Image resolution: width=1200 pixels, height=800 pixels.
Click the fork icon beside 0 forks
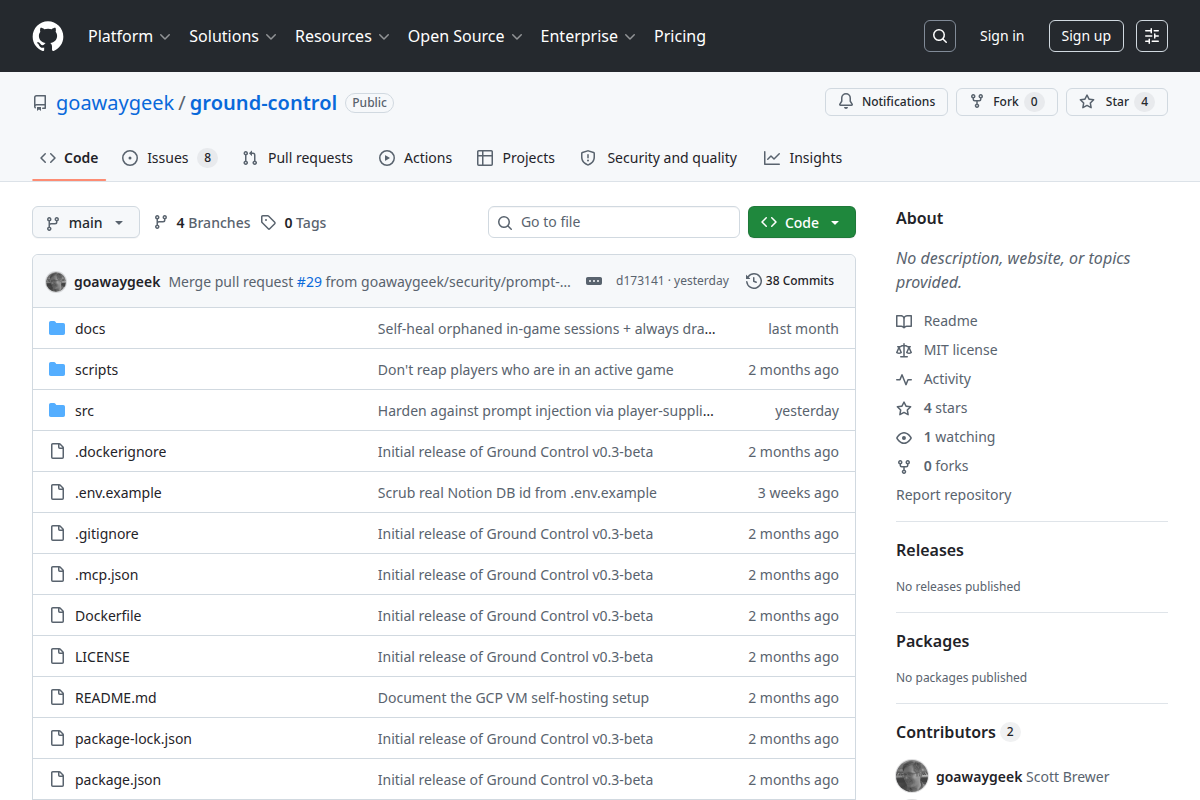904,466
